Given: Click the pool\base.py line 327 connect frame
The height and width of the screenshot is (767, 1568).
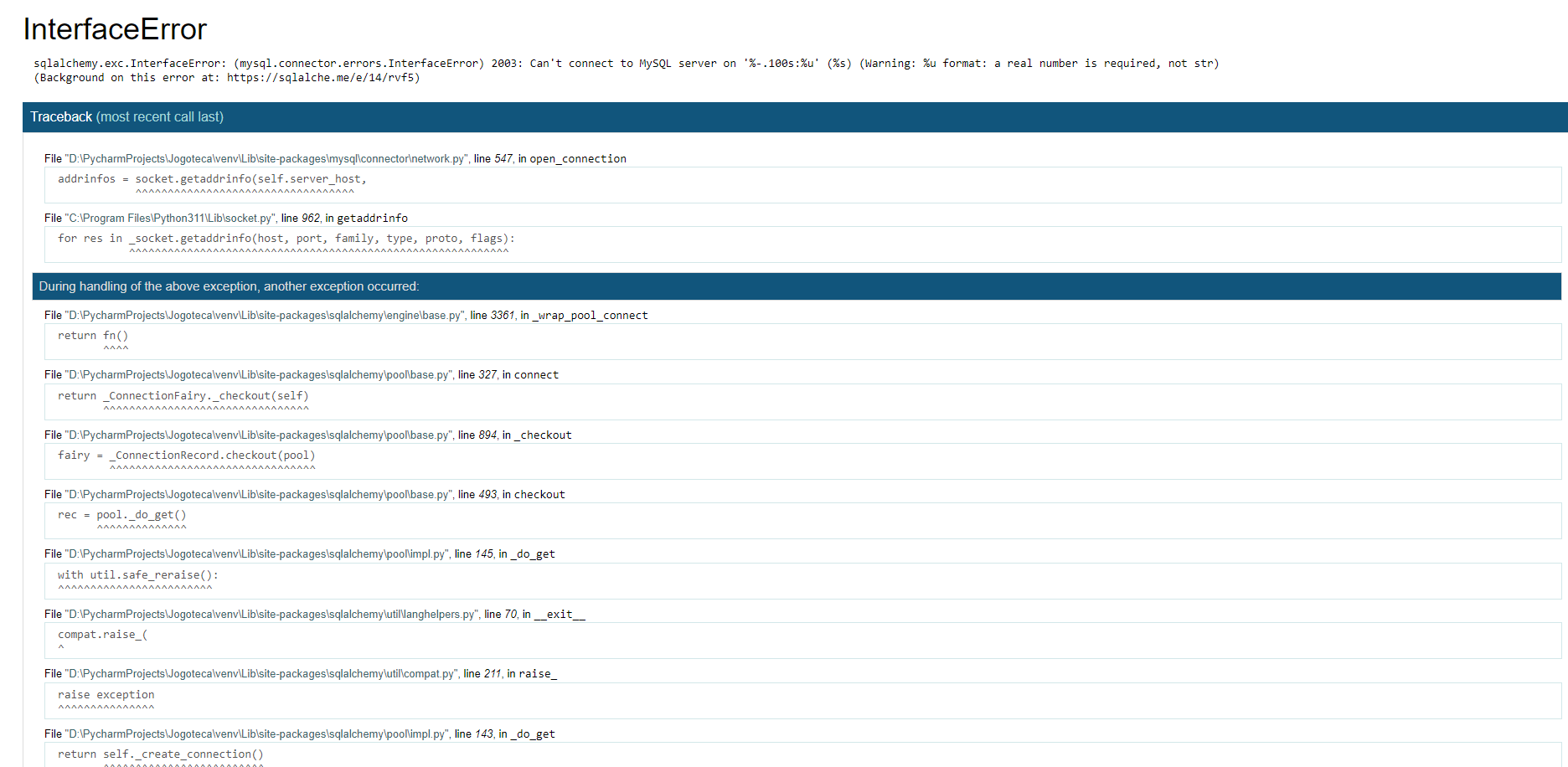Looking at the screenshot, I should pos(302,375).
